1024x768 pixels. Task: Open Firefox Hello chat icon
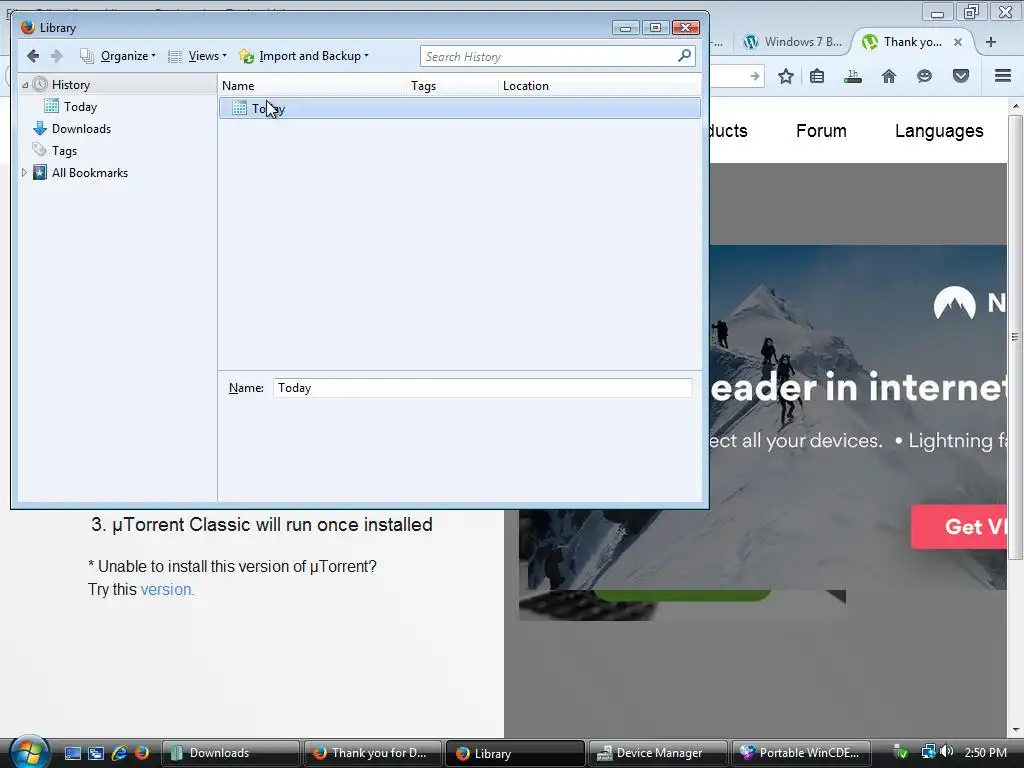tap(924, 76)
